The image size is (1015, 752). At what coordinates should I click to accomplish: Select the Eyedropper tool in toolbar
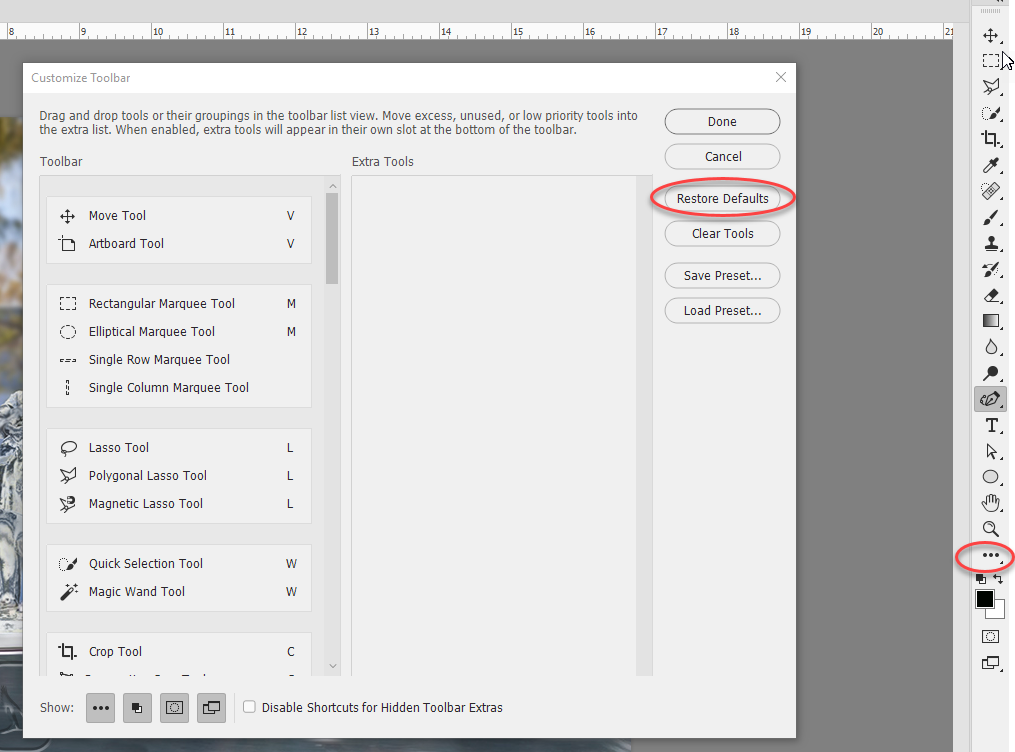pos(990,165)
